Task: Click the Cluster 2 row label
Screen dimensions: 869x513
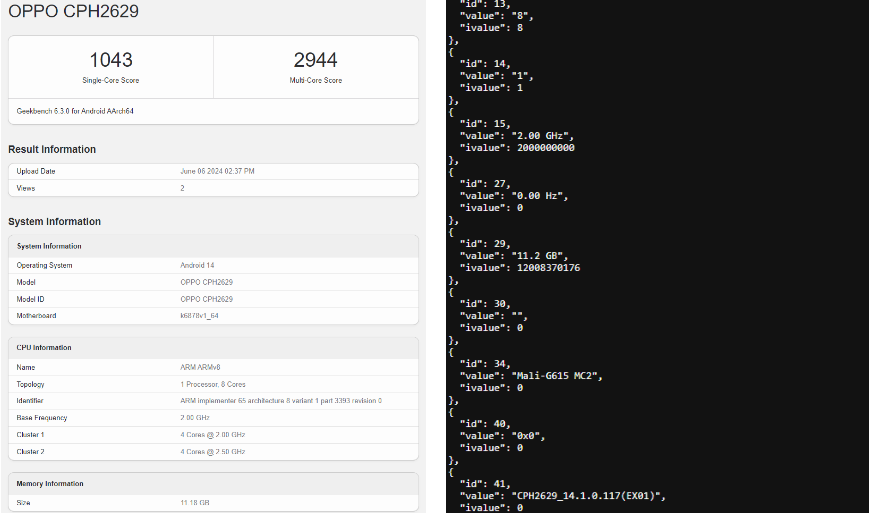Action: (x=30, y=452)
